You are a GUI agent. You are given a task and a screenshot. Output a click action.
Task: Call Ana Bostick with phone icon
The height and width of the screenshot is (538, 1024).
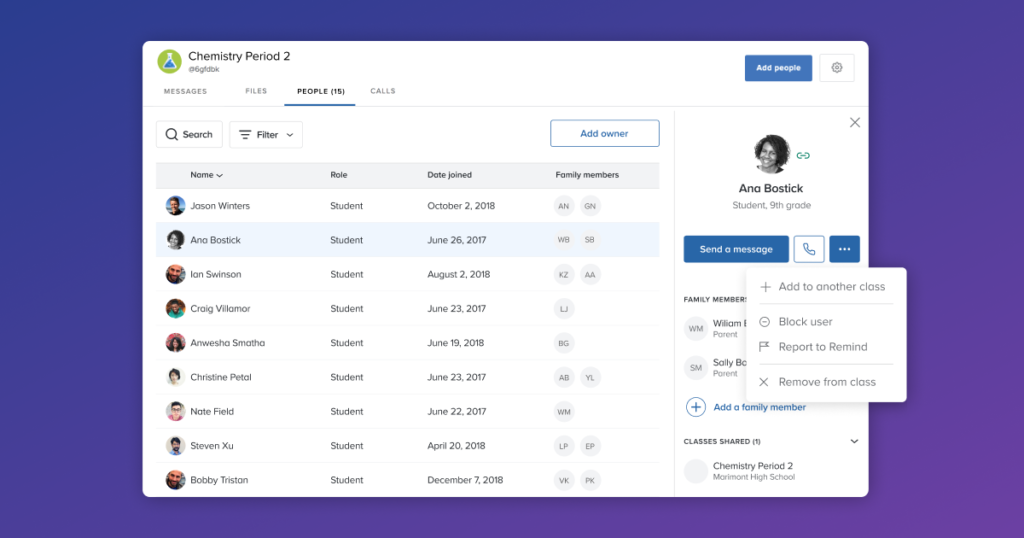click(808, 249)
